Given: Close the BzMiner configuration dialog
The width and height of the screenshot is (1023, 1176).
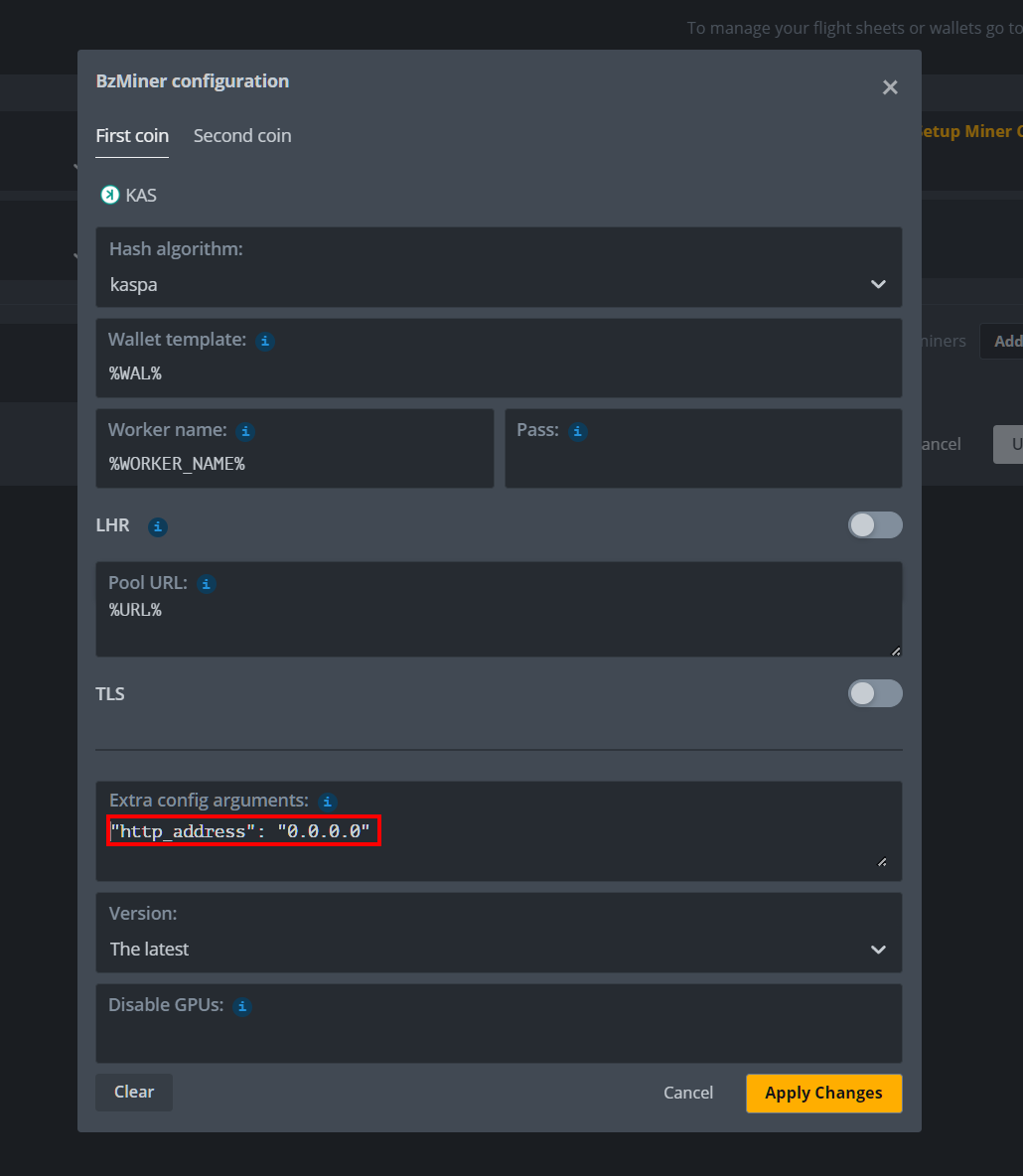Looking at the screenshot, I should point(890,87).
